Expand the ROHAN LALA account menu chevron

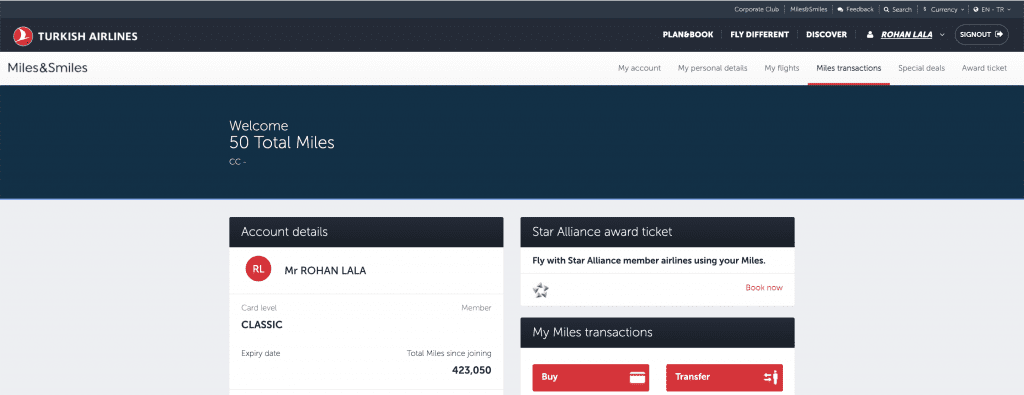click(x=942, y=35)
